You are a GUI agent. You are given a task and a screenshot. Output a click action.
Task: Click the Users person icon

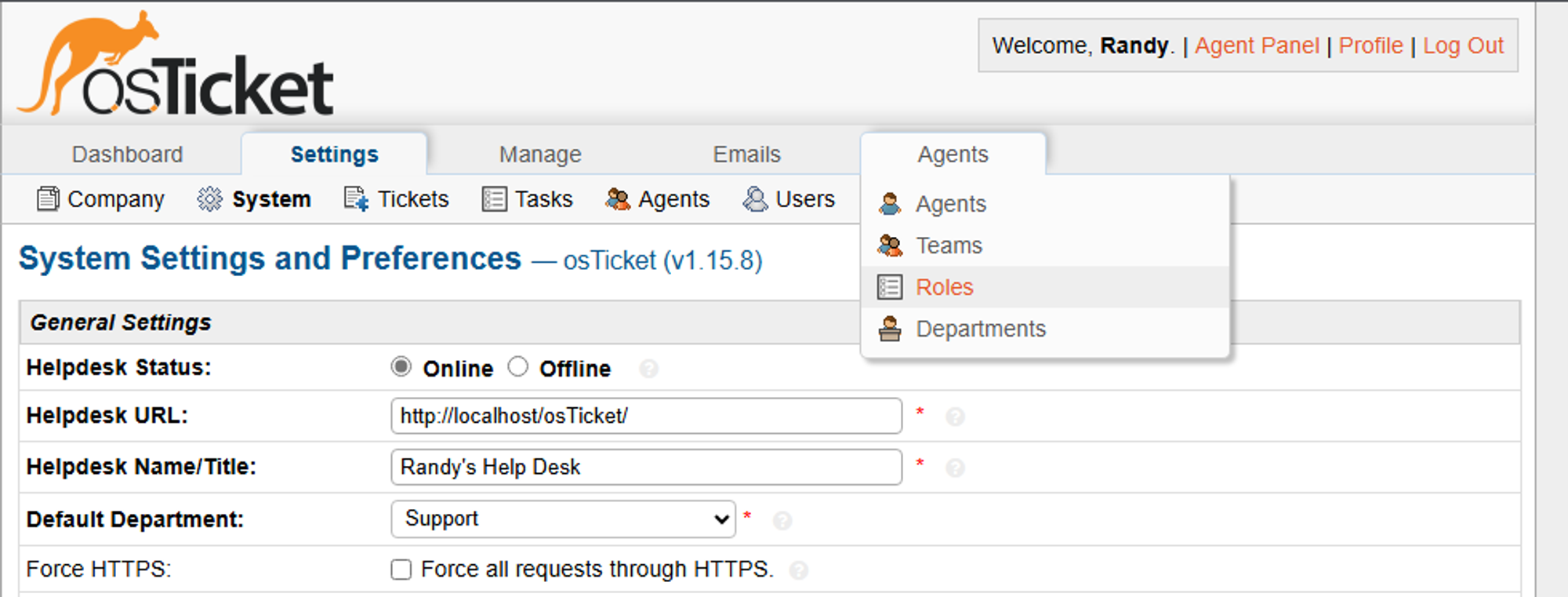coord(755,199)
